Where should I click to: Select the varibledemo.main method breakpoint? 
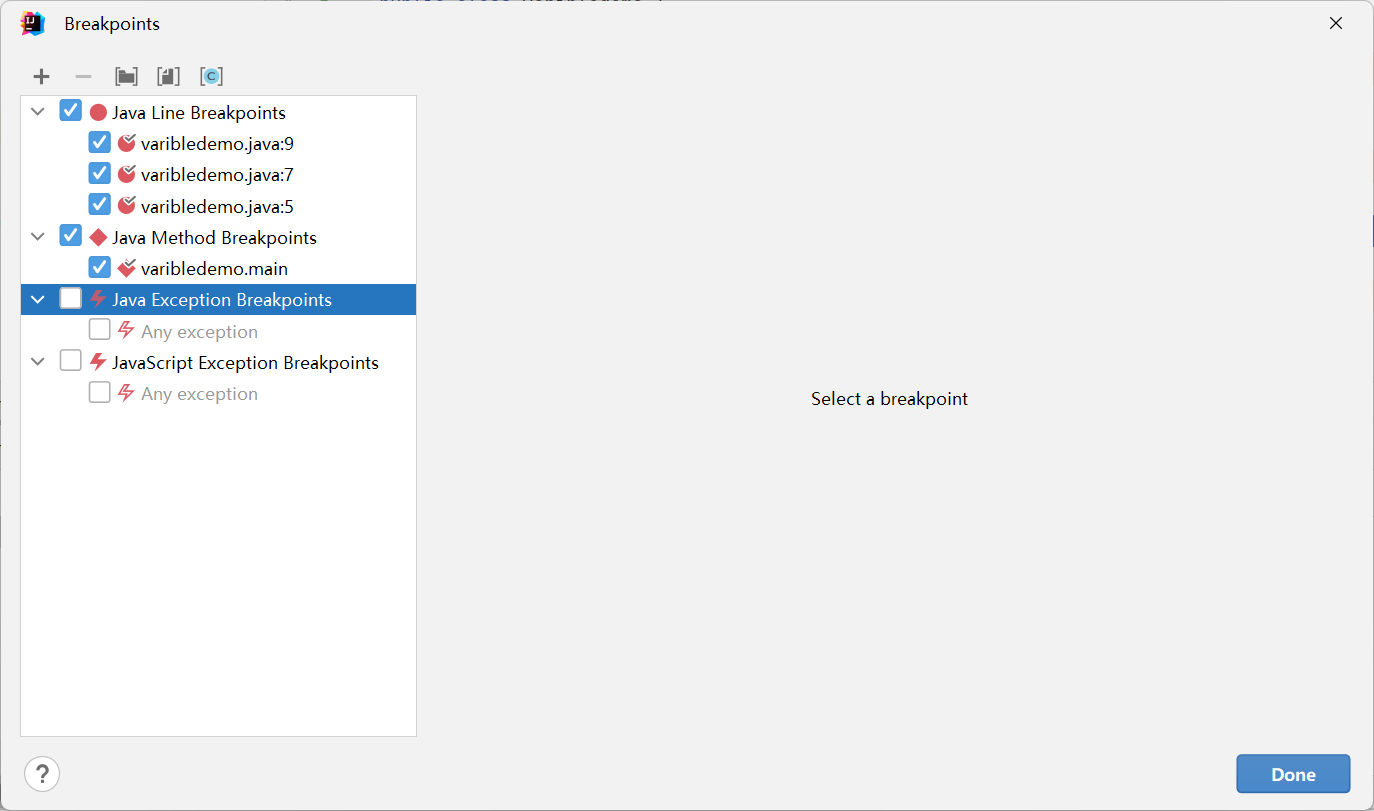point(216,267)
